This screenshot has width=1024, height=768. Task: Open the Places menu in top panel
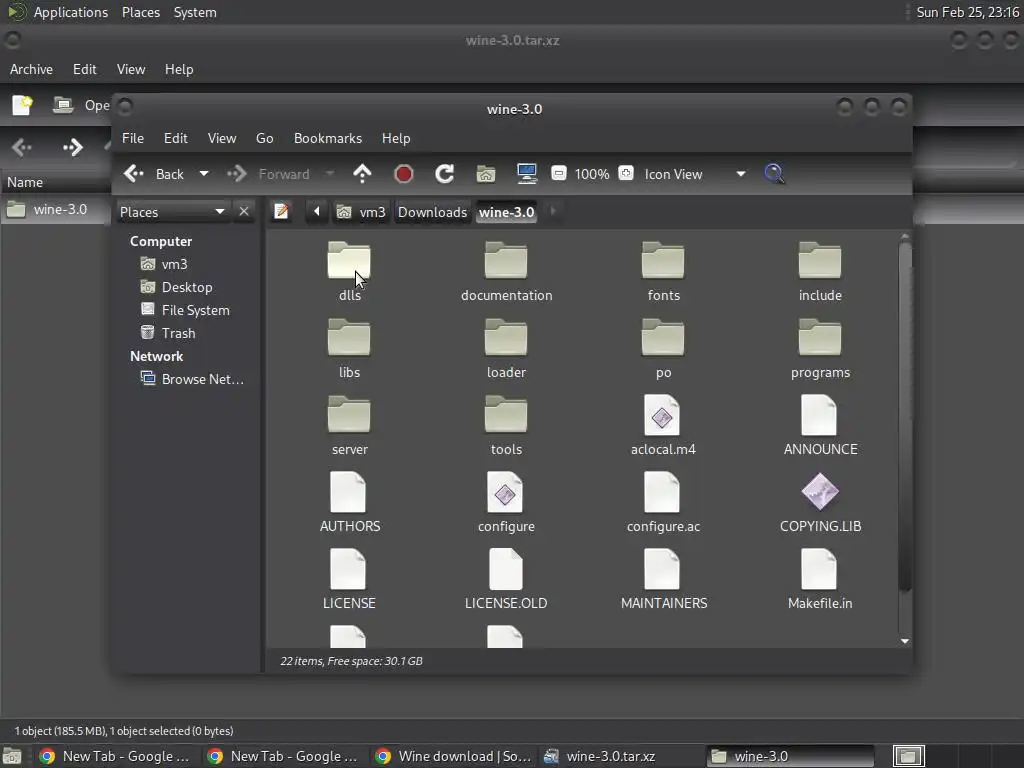coord(141,12)
